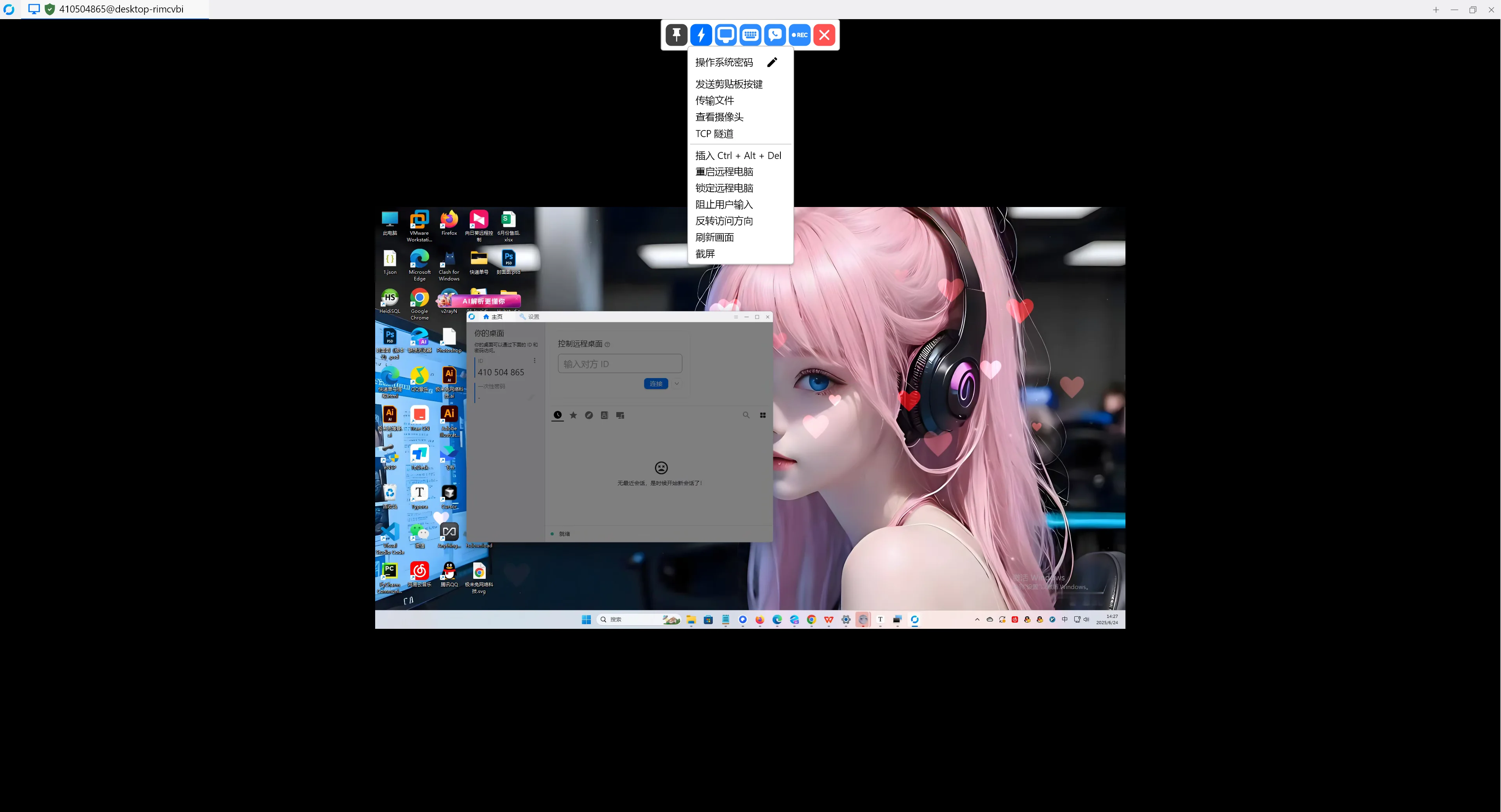Open Visual Studio Code desktop icon
The image size is (1501, 812).
click(x=390, y=538)
